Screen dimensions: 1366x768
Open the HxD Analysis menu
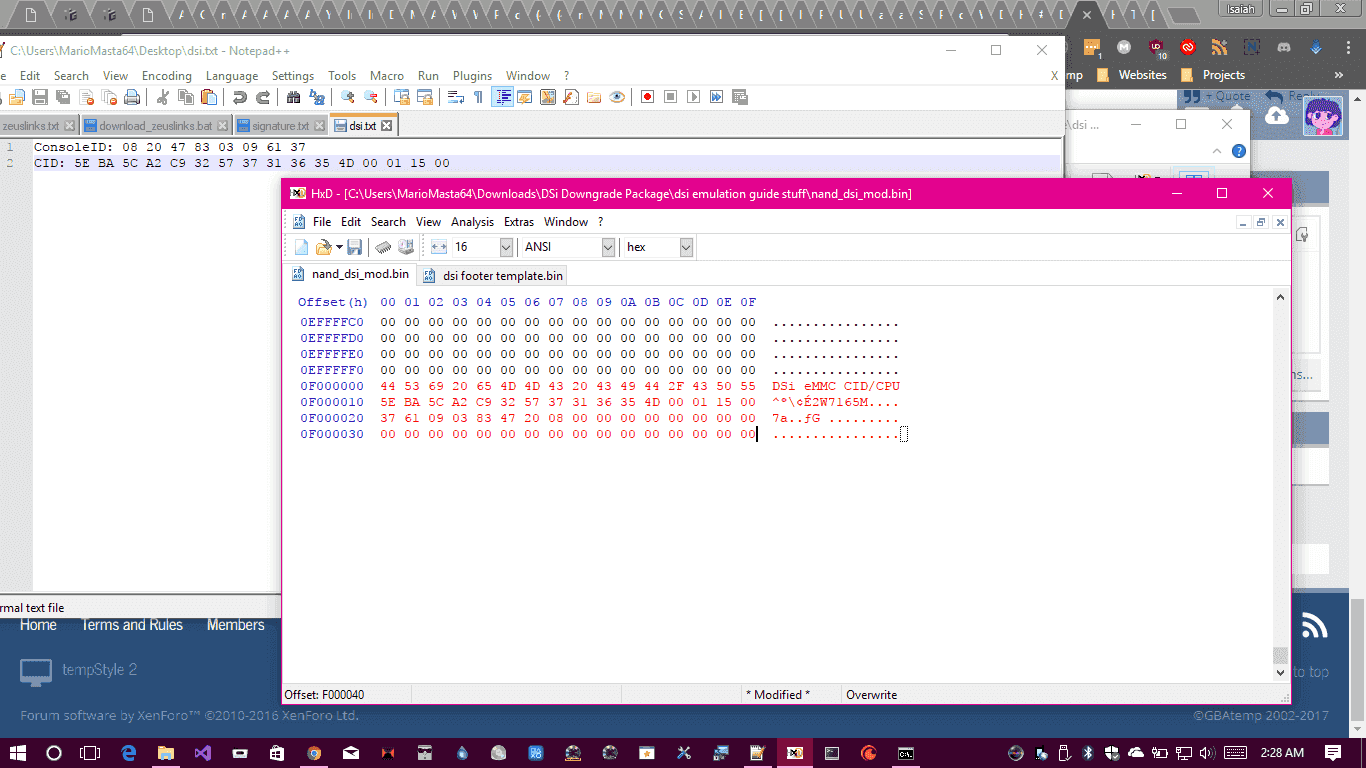(x=472, y=222)
